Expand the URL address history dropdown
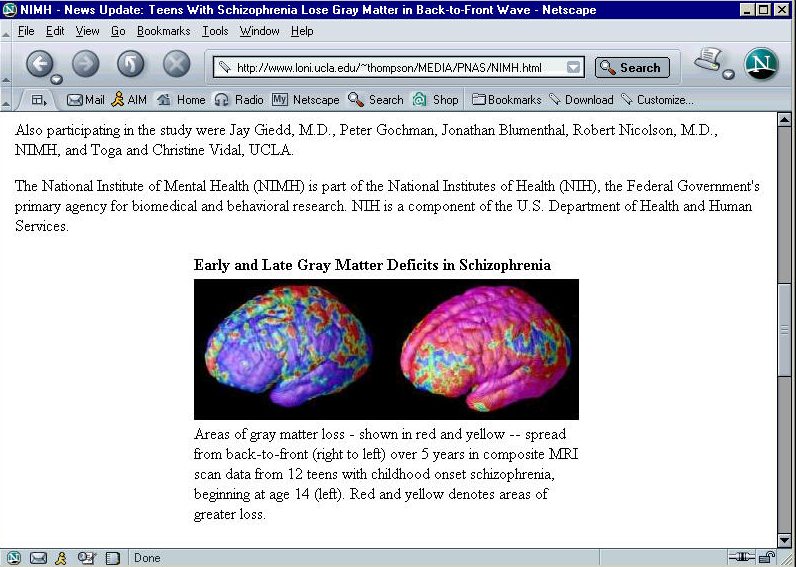The height and width of the screenshot is (567, 796). (x=573, y=68)
